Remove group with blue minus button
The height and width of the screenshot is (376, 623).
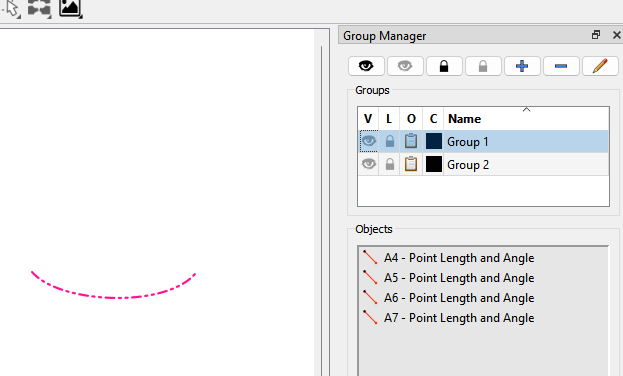561,66
